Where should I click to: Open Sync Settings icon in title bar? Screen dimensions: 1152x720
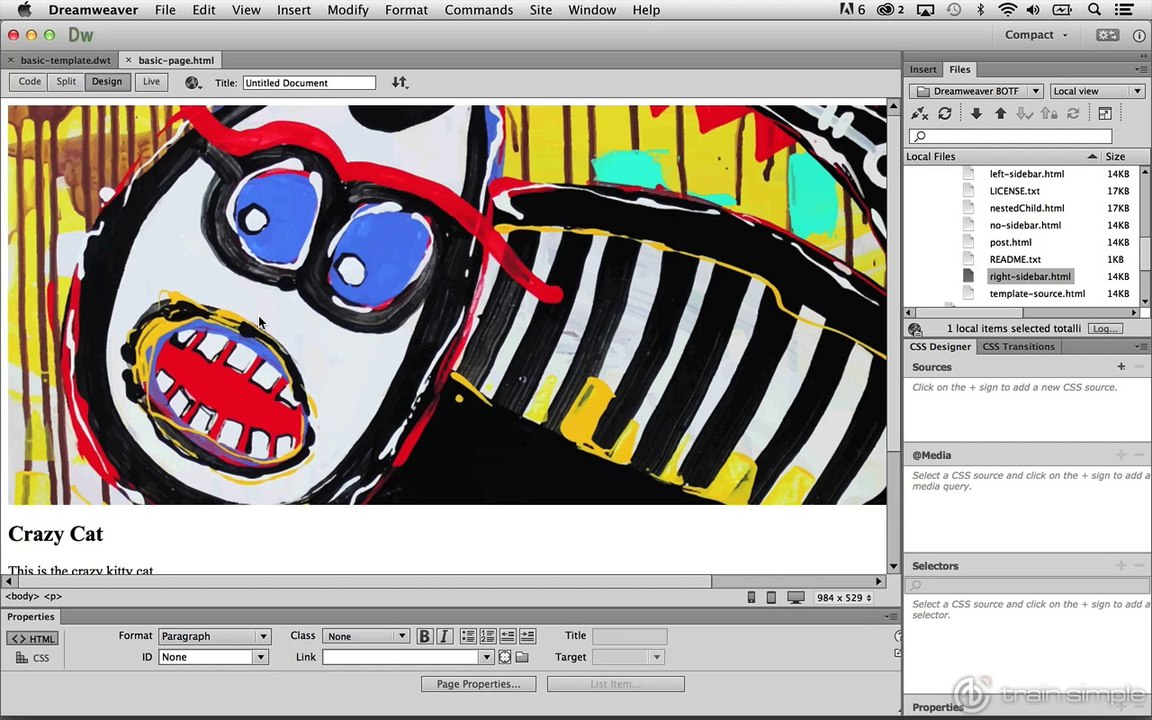(1107, 35)
